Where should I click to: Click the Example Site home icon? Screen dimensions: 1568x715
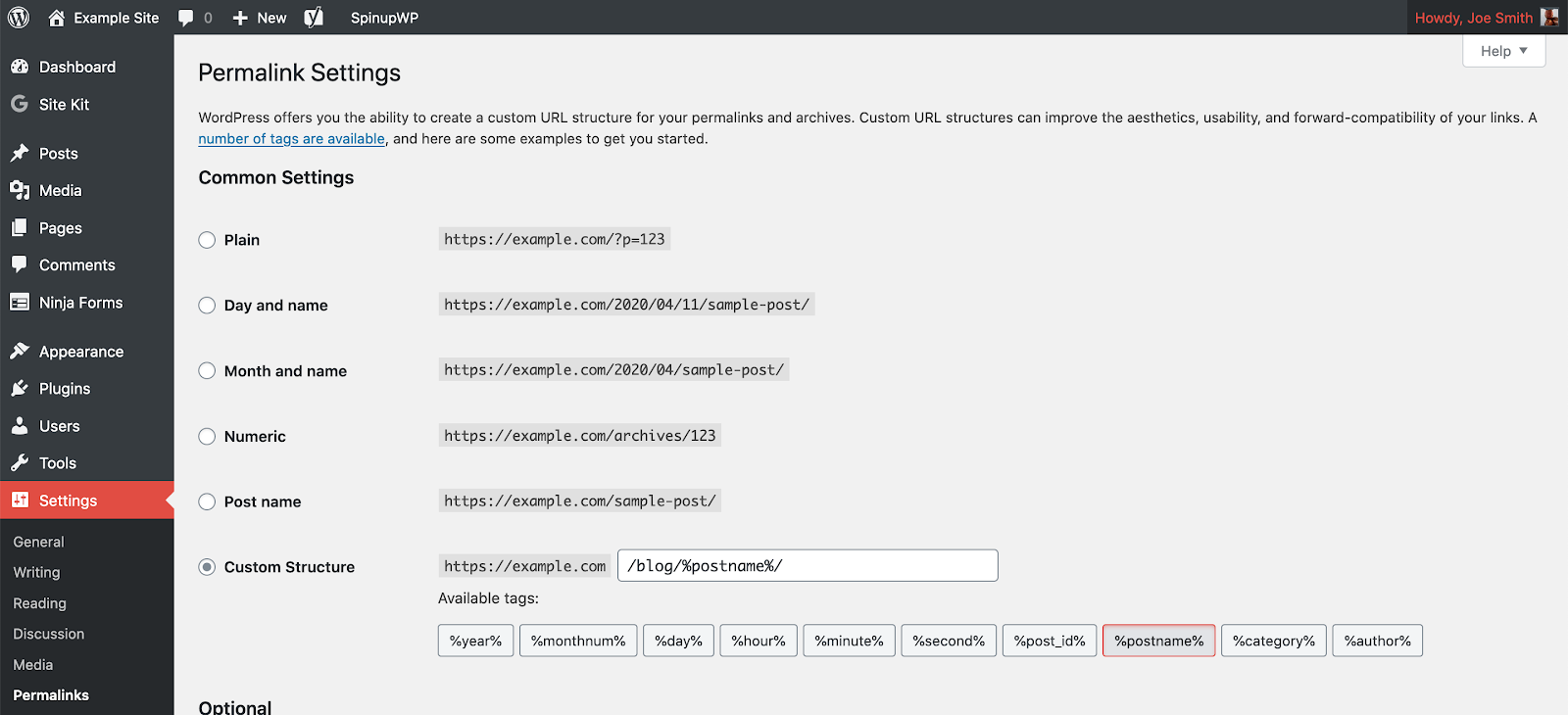click(57, 18)
